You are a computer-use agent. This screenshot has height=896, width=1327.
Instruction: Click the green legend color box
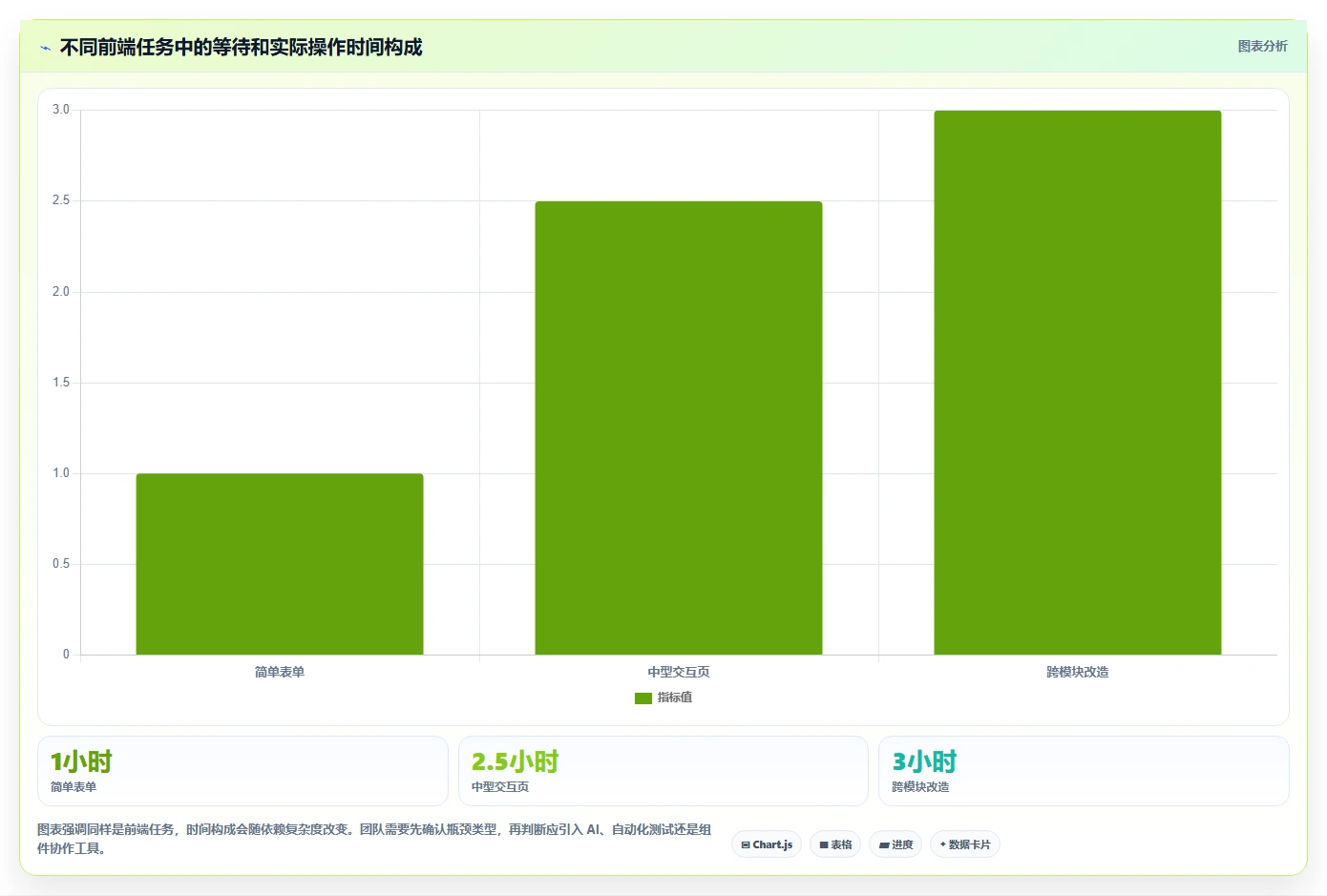[643, 698]
